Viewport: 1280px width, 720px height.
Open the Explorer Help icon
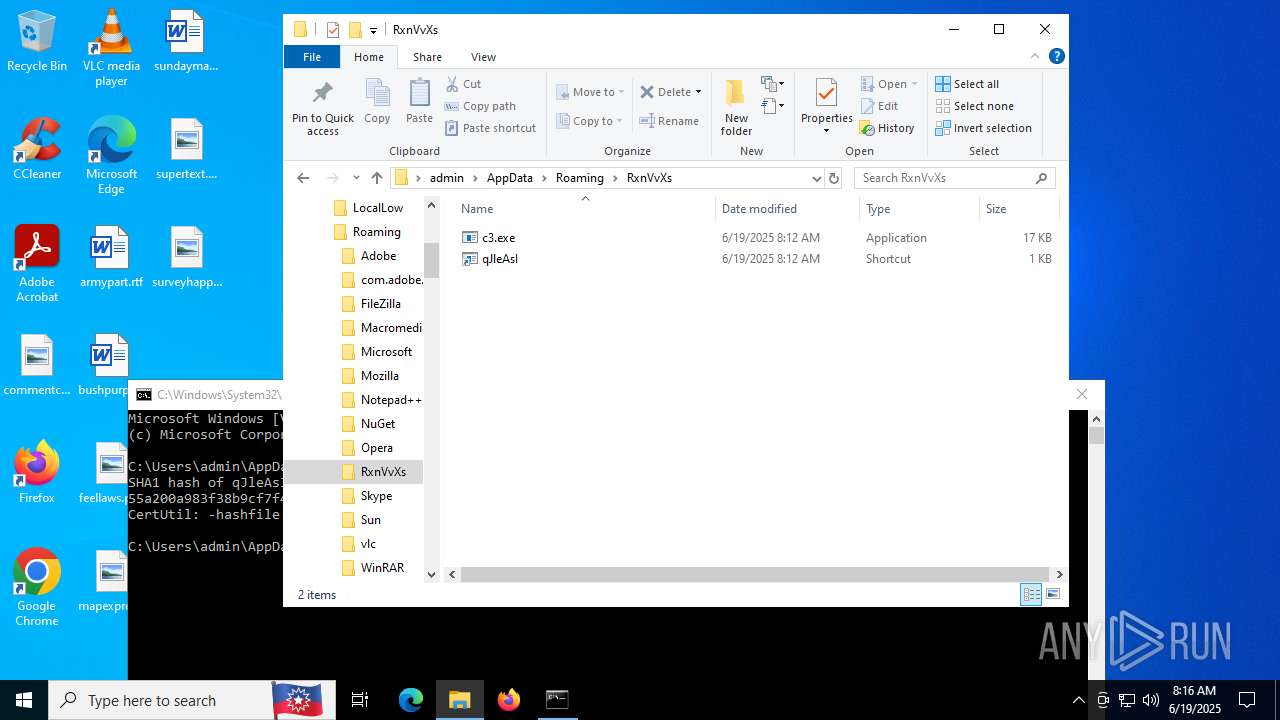click(1057, 56)
